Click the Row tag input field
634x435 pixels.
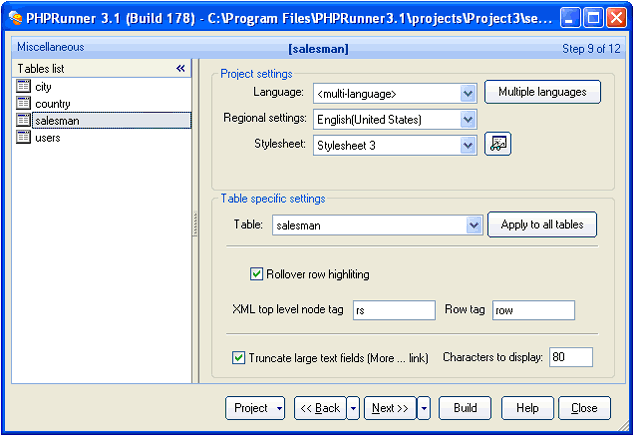coord(533,310)
